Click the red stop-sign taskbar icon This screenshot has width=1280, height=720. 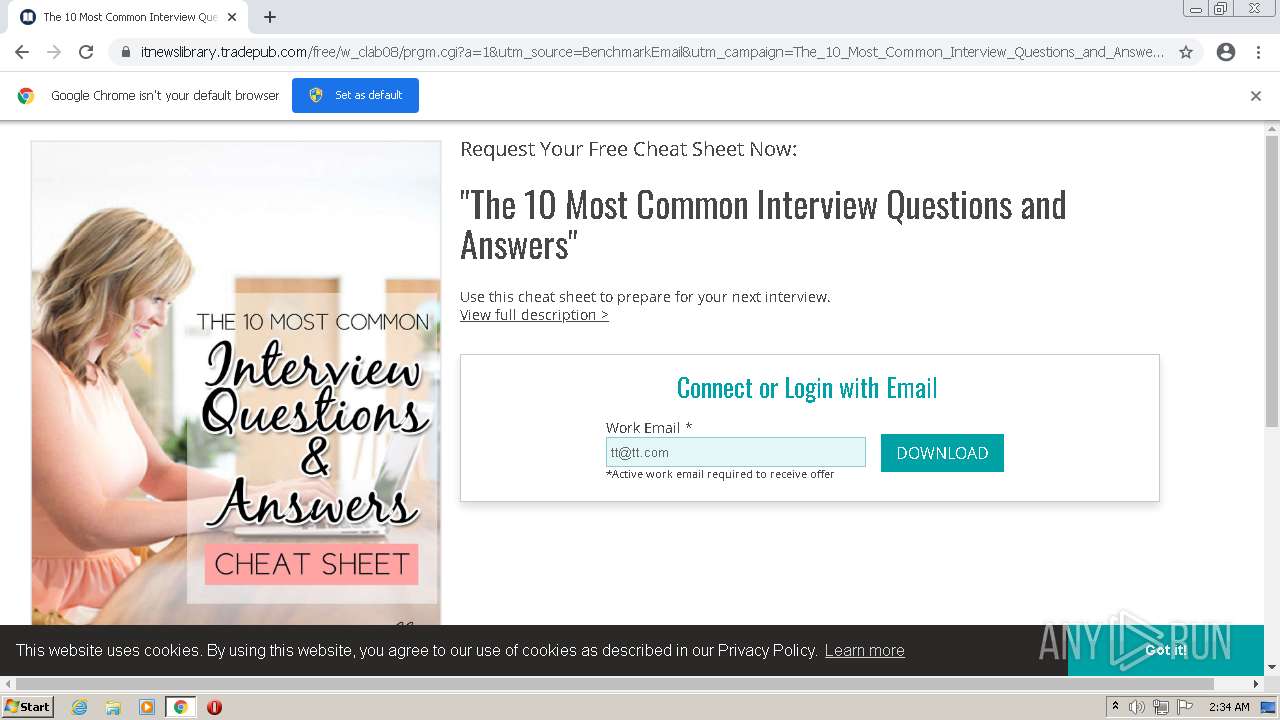(x=214, y=707)
